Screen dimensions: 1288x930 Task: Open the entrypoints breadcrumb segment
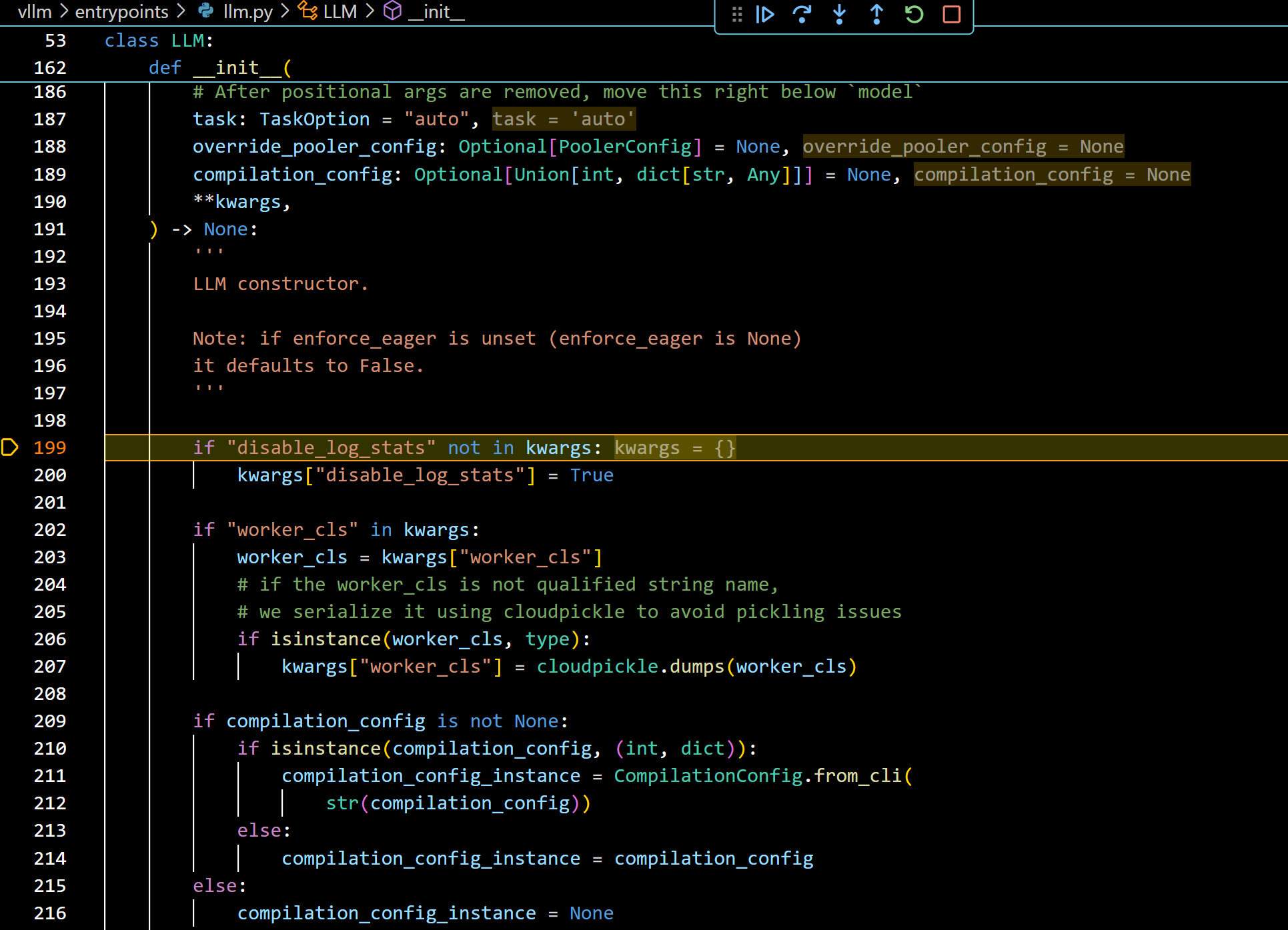pyautogui.click(x=121, y=11)
